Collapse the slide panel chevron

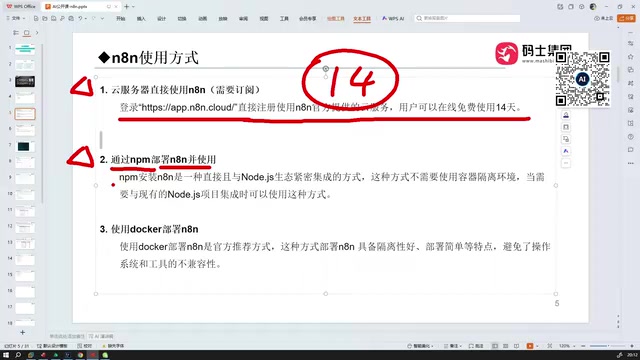click(37, 33)
